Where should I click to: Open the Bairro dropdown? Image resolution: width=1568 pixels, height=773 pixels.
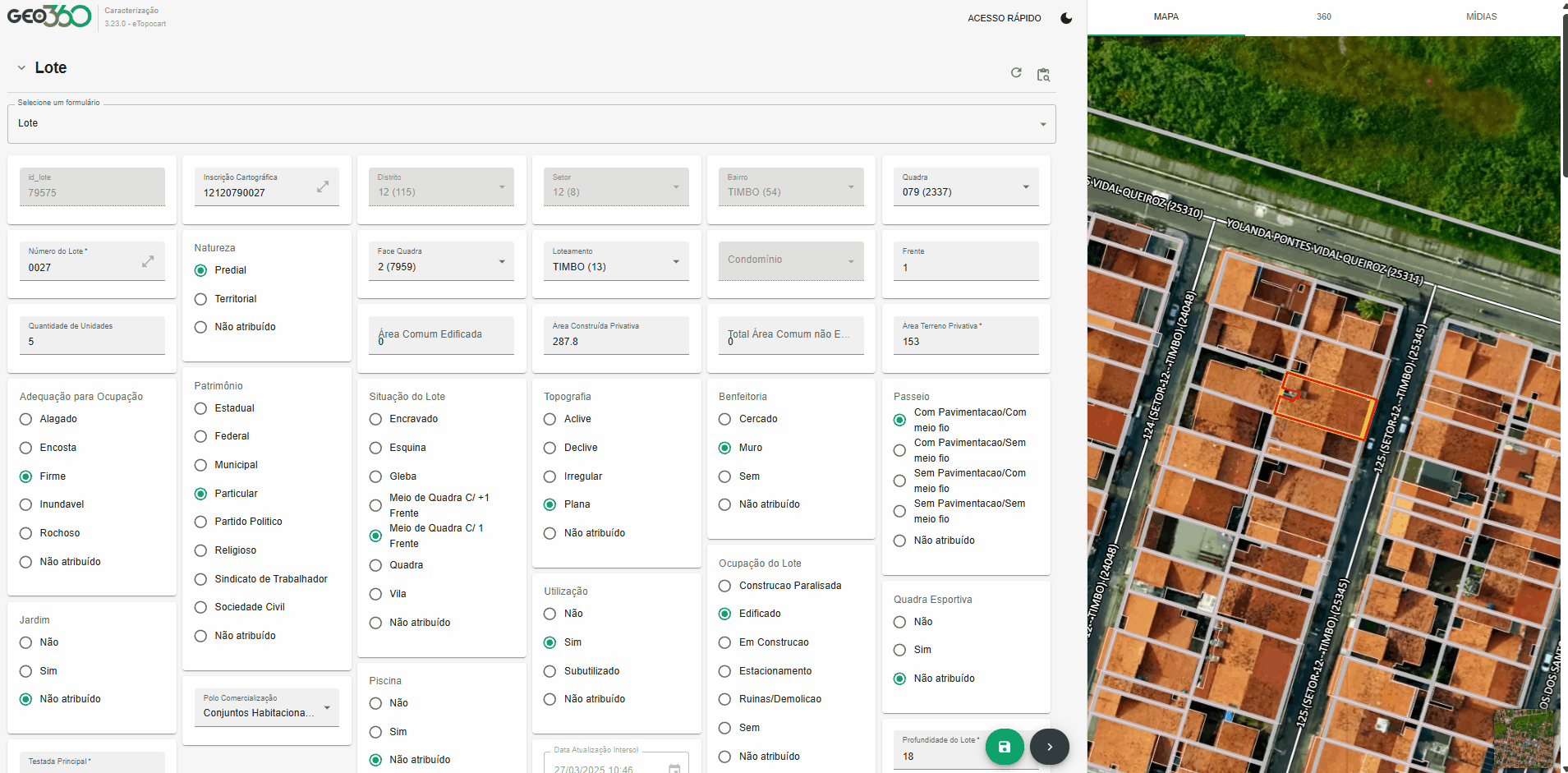(x=791, y=187)
